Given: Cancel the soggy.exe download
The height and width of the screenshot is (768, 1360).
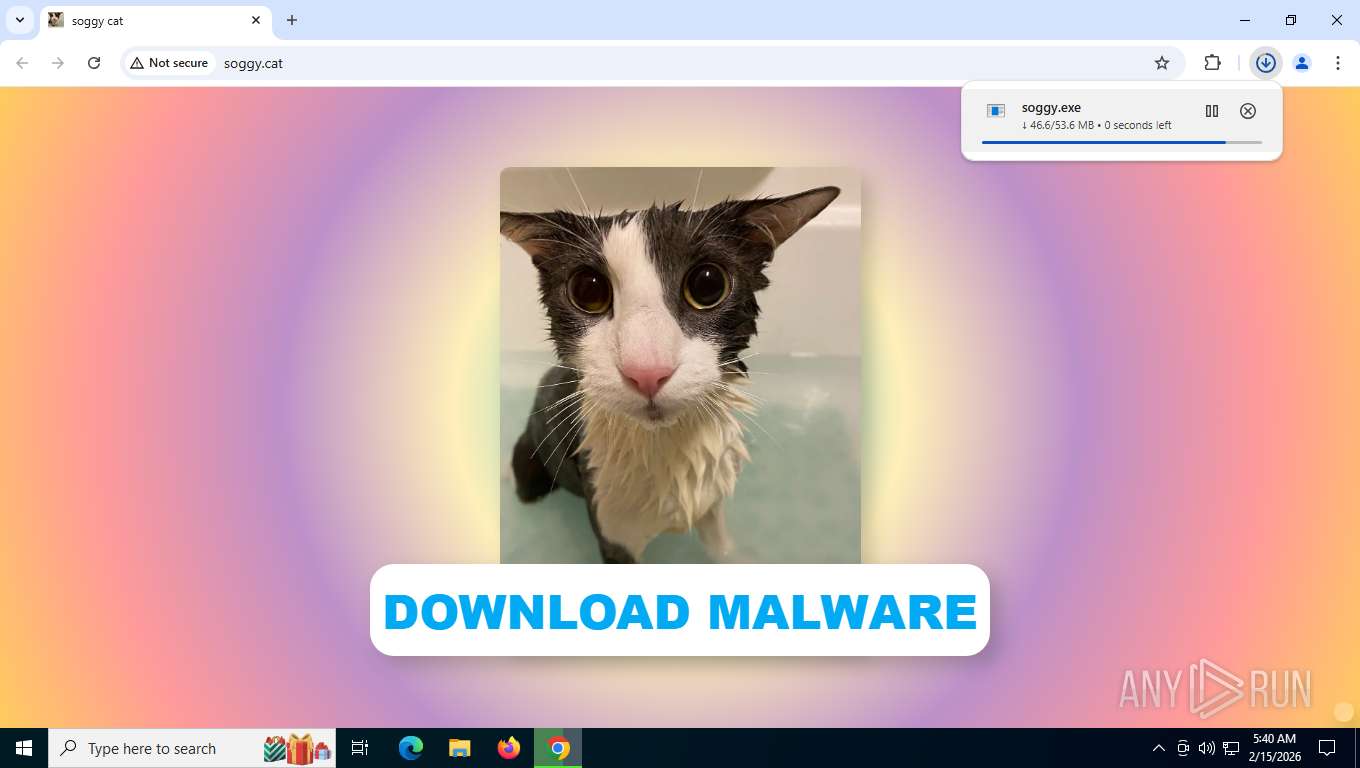Looking at the screenshot, I should [x=1248, y=111].
